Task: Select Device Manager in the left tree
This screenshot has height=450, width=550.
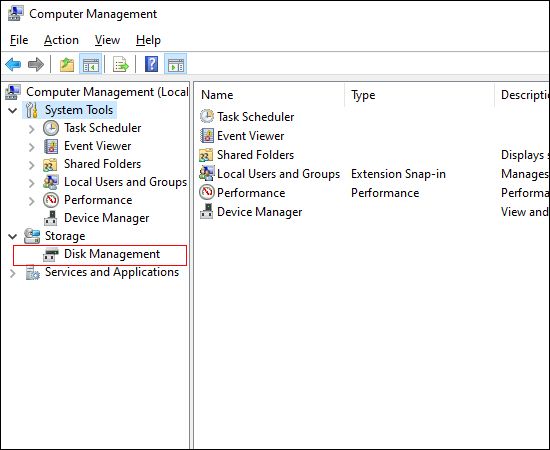Action: coord(106,218)
